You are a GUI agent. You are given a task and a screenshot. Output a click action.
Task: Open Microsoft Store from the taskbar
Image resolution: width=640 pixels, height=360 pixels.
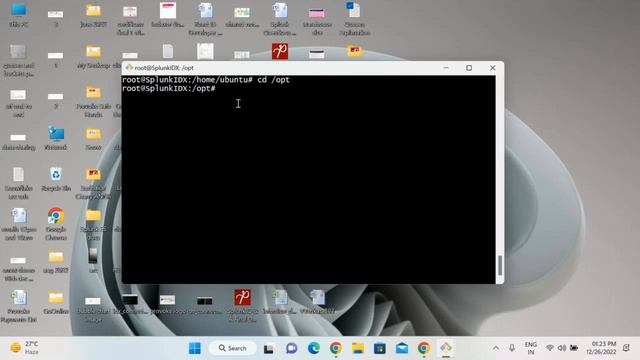(x=380, y=348)
